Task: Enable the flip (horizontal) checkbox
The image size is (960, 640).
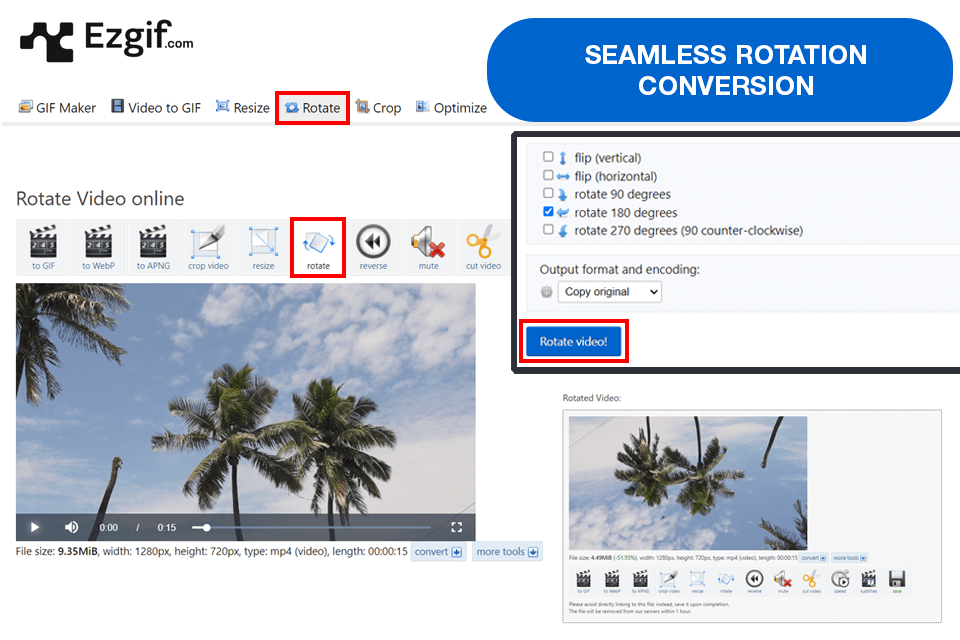Action: click(548, 175)
